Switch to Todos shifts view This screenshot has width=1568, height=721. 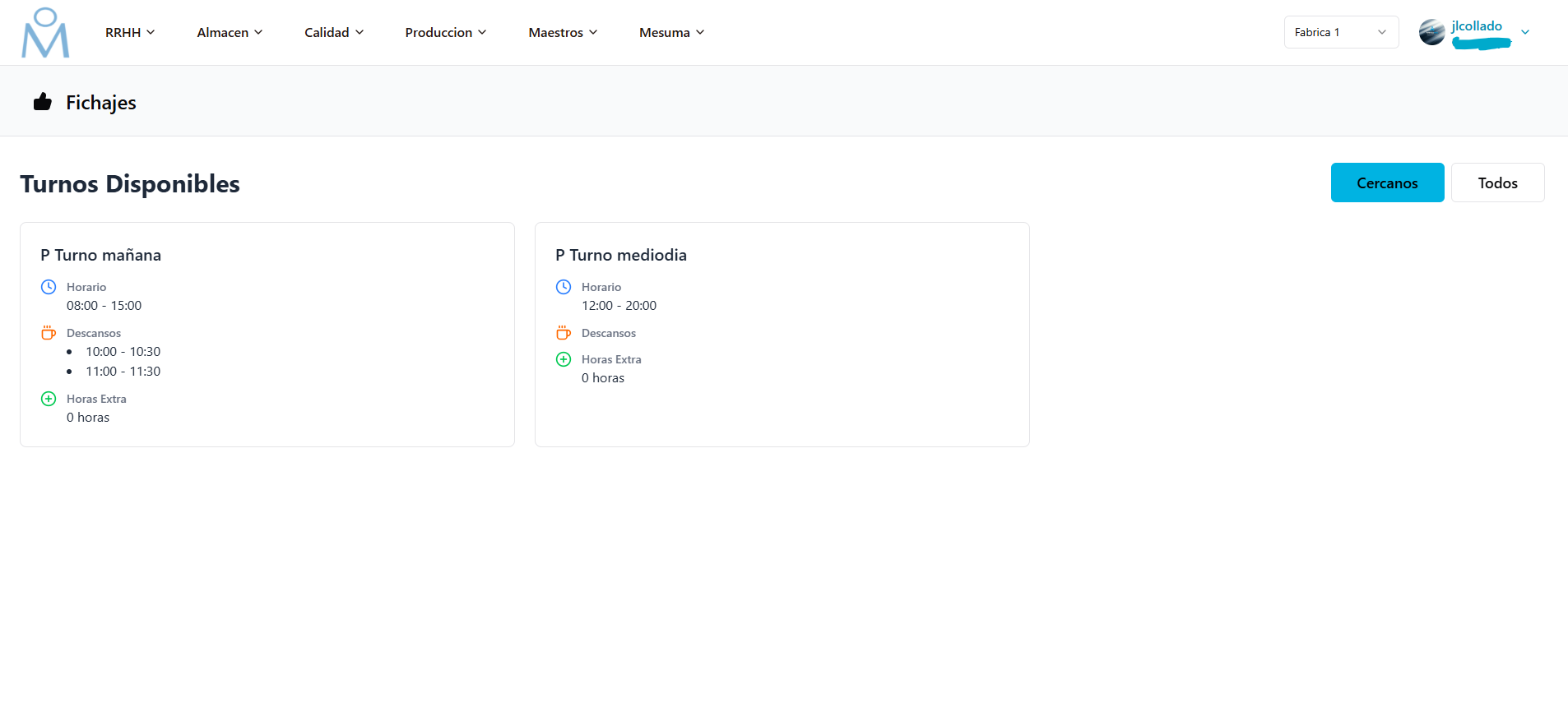click(x=1497, y=183)
